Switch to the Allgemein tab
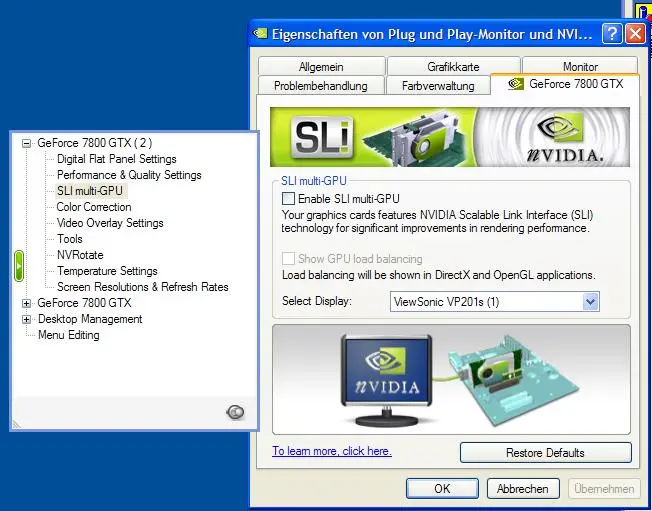Screen dimensions: 652x511 coord(321,67)
